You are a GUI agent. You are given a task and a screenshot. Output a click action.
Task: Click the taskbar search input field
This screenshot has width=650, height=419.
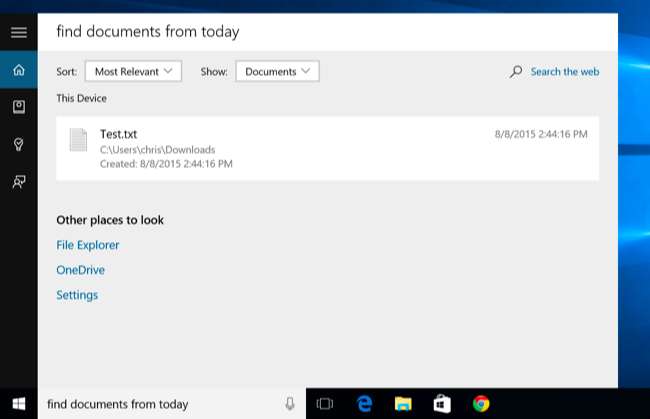[160, 404]
